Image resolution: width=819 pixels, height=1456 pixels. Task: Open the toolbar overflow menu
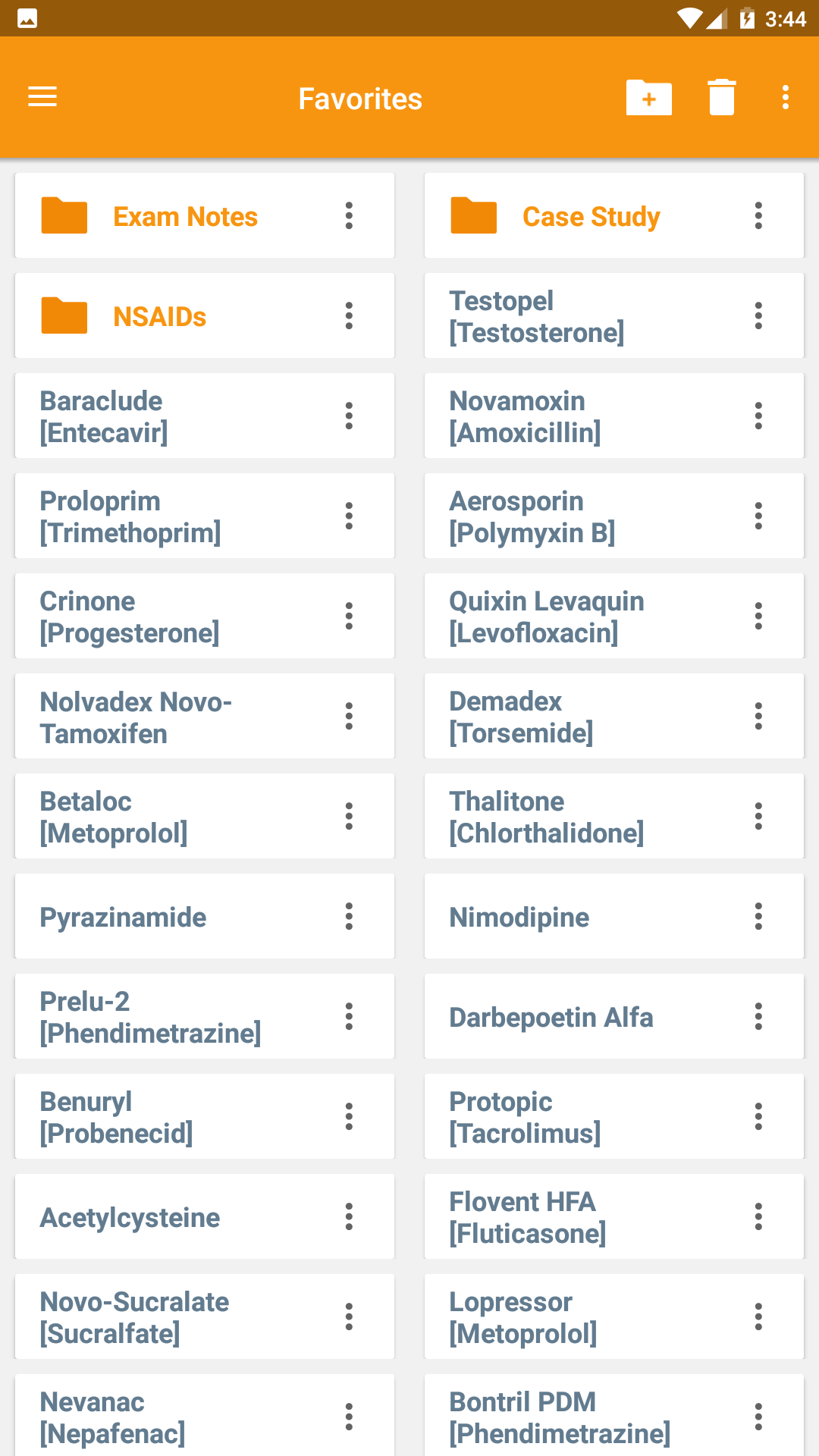[x=785, y=98]
